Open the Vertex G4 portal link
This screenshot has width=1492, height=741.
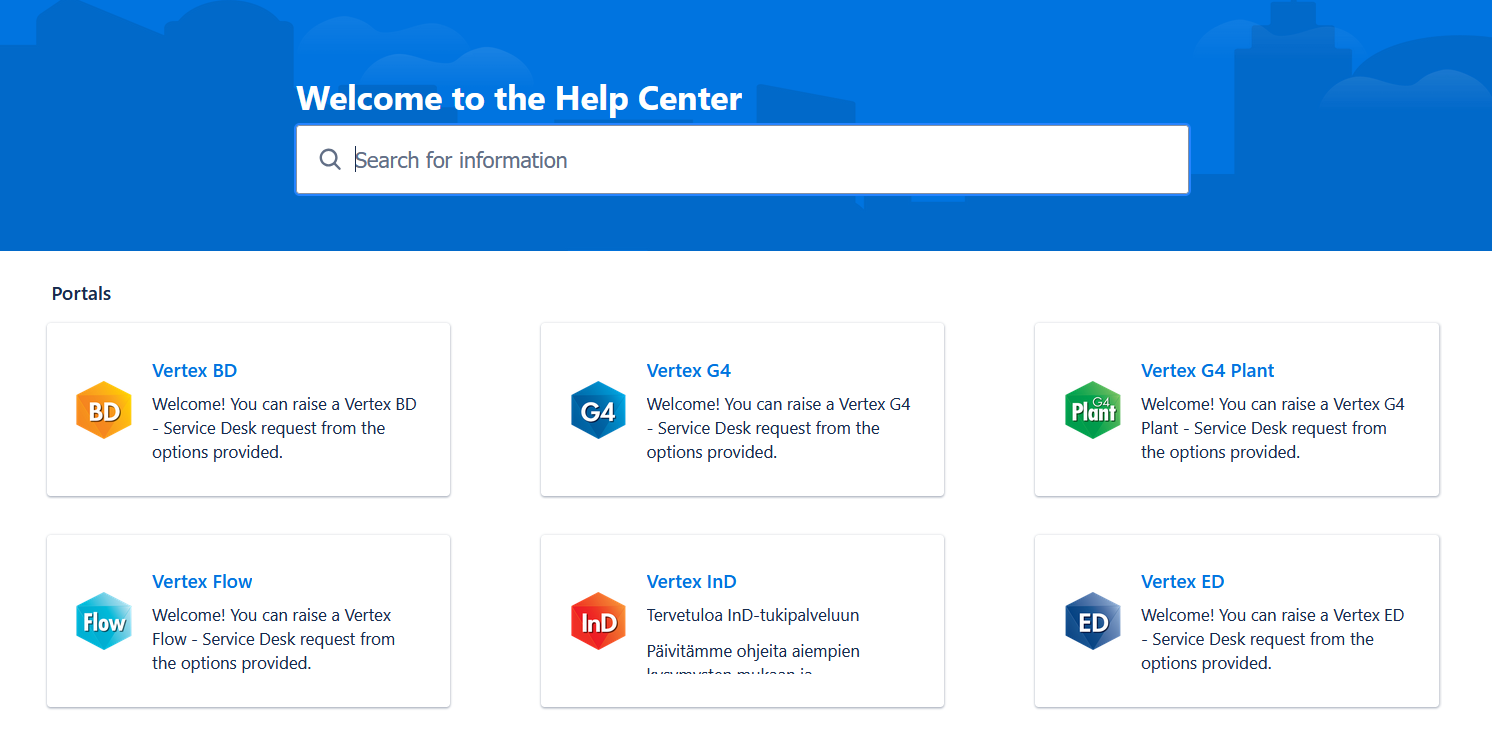[x=688, y=371]
